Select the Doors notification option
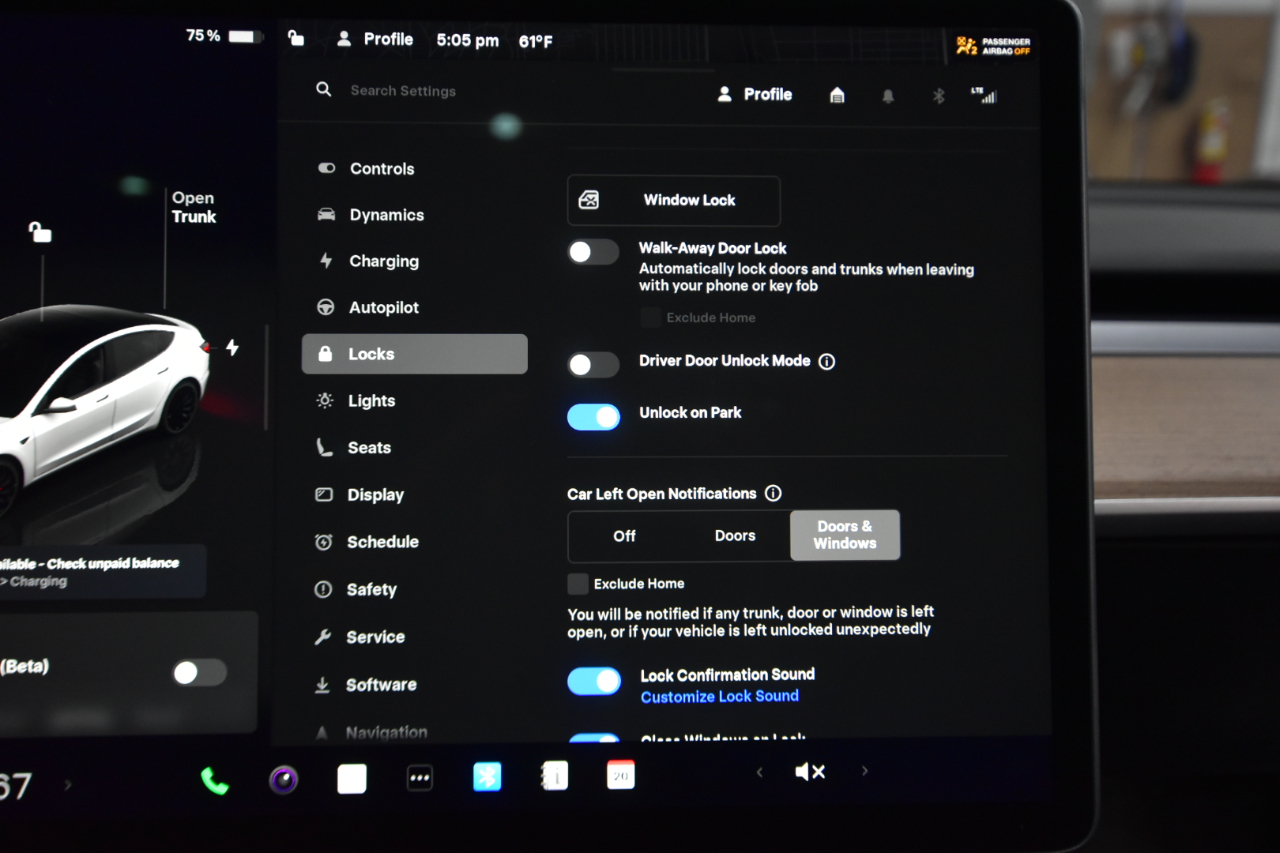This screenshot has height=853, width=1280. [735, 536]
